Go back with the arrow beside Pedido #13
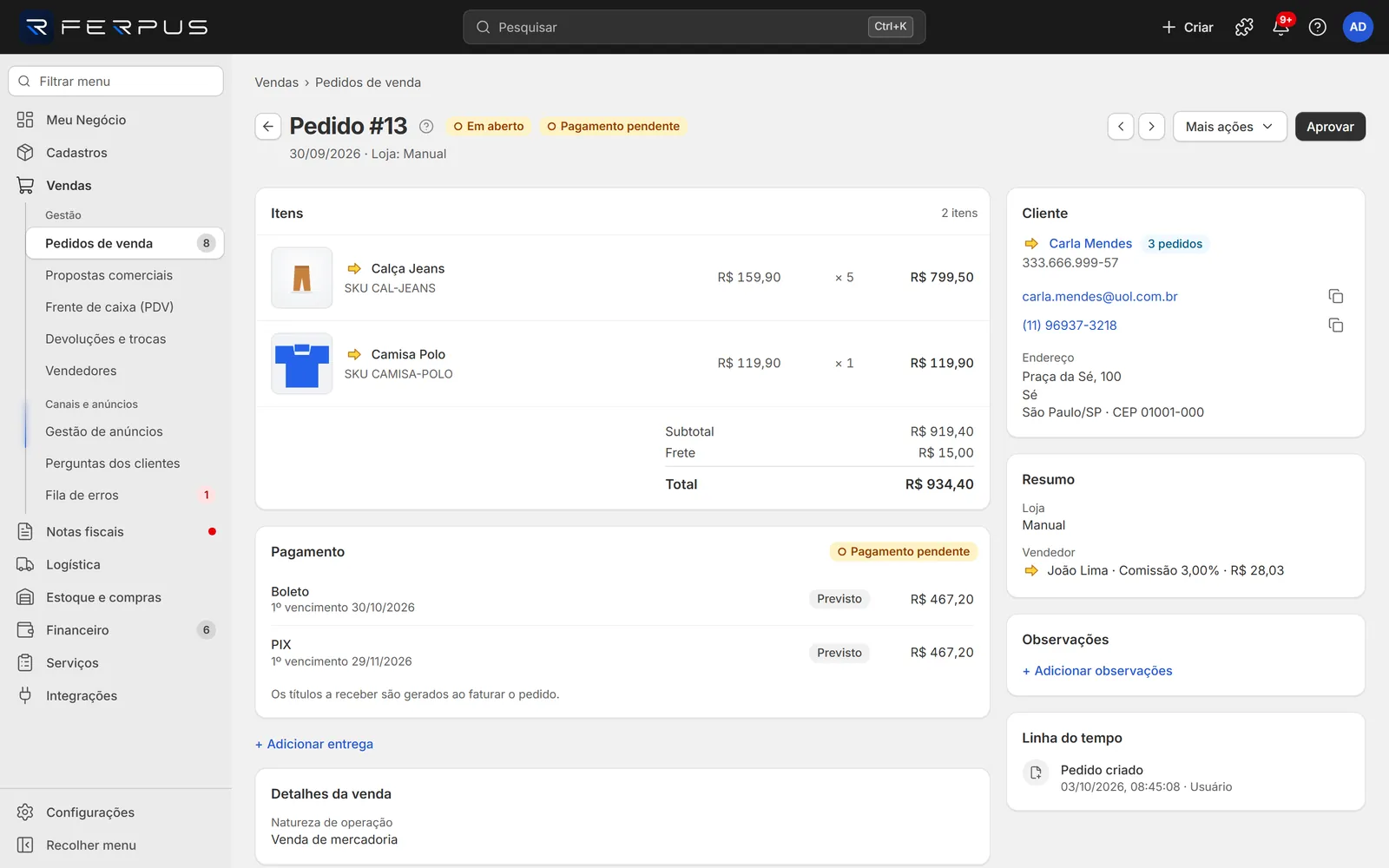 (x=268, y=127)
